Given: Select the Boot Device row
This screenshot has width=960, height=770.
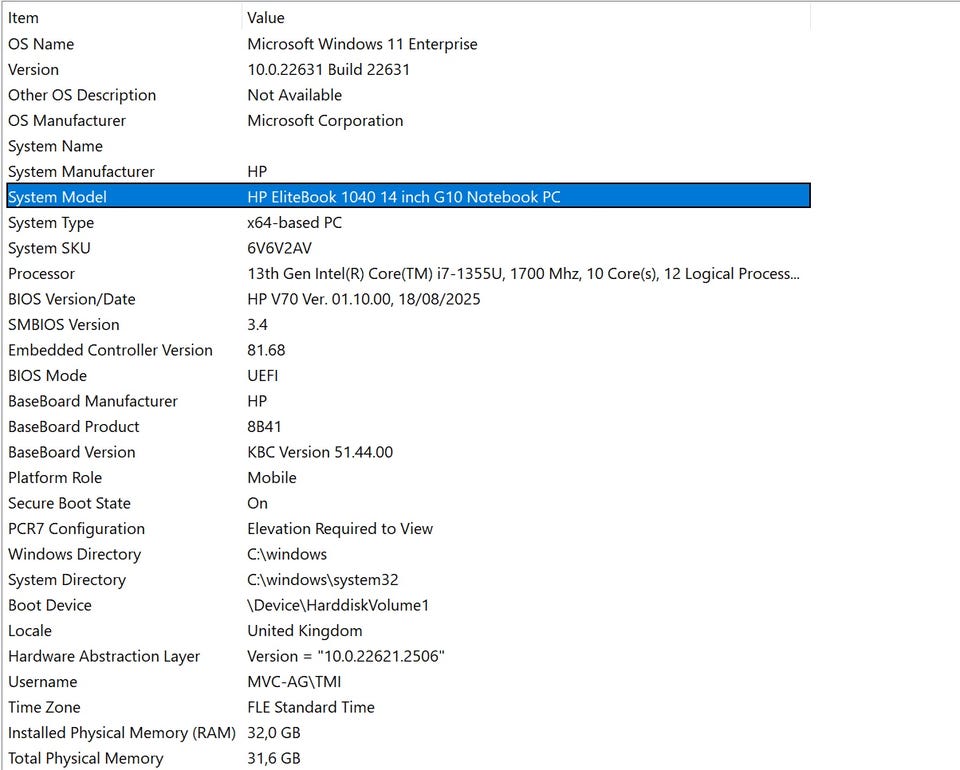Looking at the screenshot, I should coord(408,605).
